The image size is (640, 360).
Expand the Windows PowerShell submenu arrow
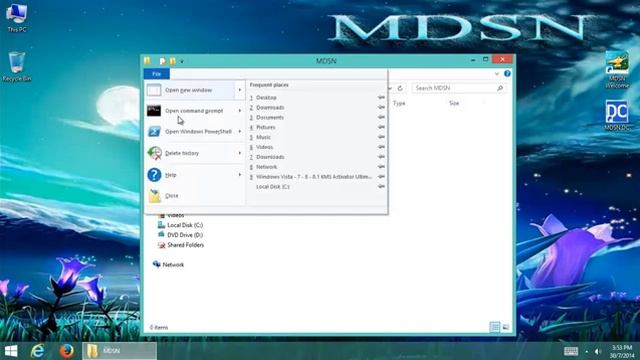pos(240,131)
